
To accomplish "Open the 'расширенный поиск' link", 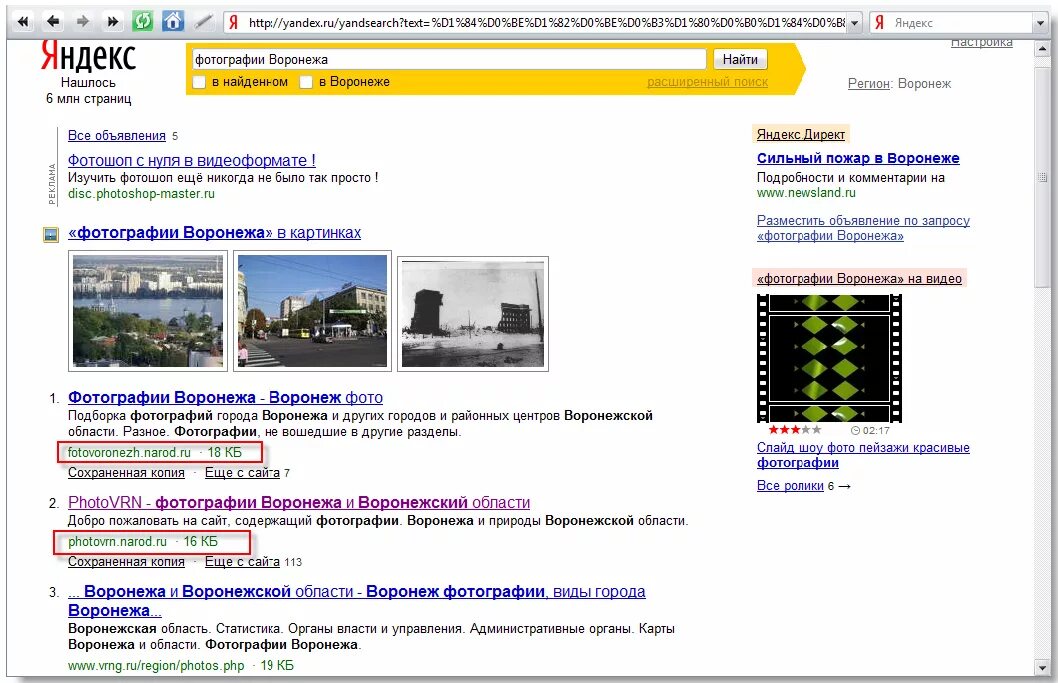I will [x=707, y=82].
